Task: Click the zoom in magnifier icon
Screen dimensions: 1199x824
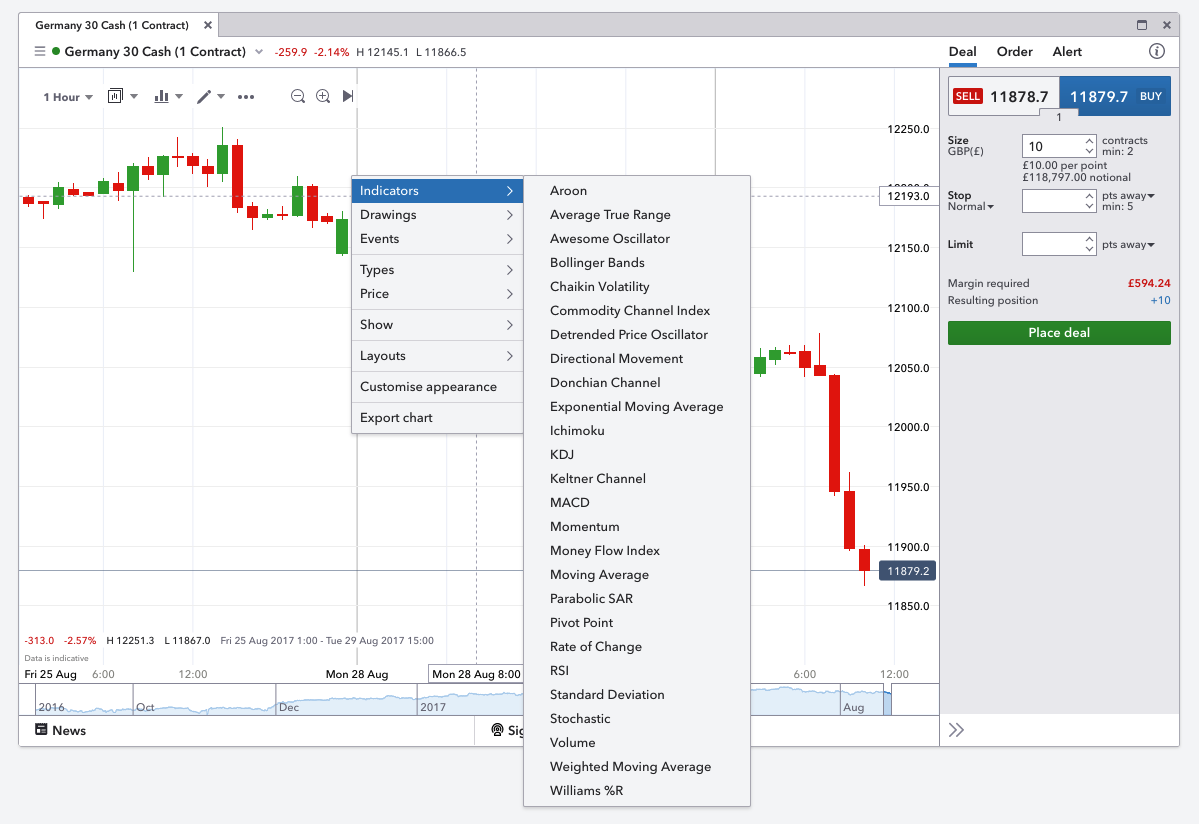Action: pos(323,96)
